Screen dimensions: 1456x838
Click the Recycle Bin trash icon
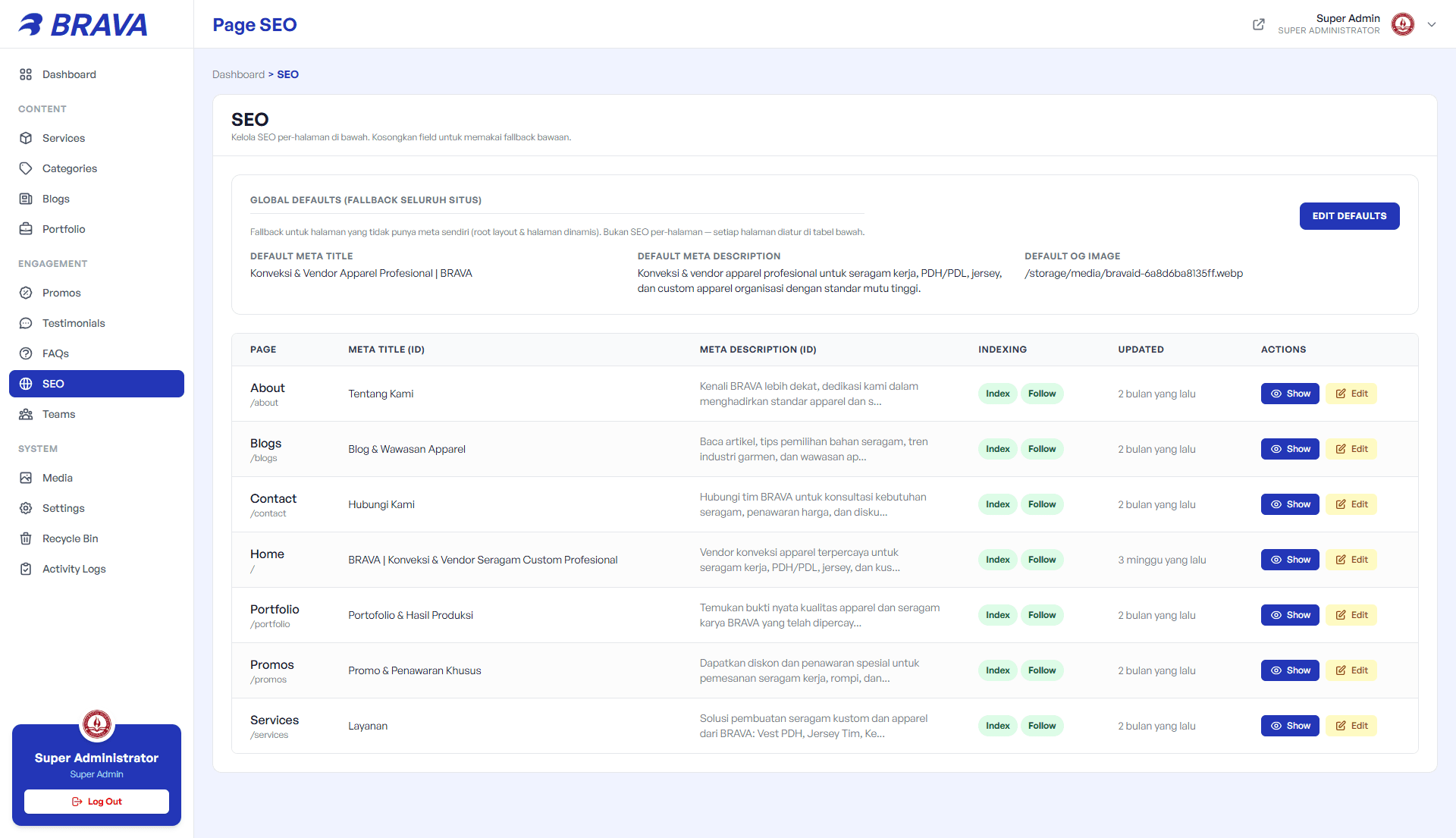tap(26, 538)
